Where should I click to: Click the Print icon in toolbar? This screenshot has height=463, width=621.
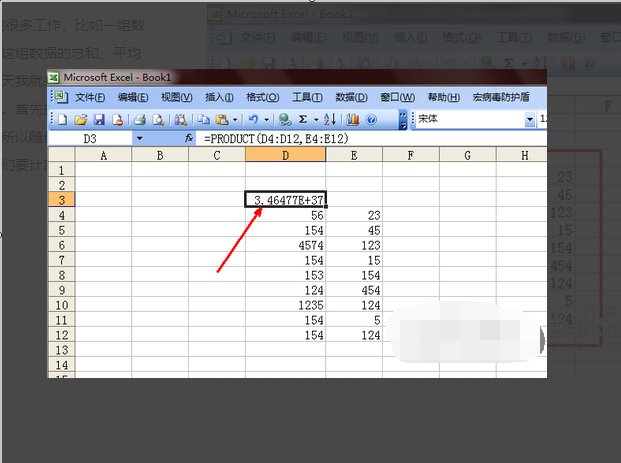[139, 119]
